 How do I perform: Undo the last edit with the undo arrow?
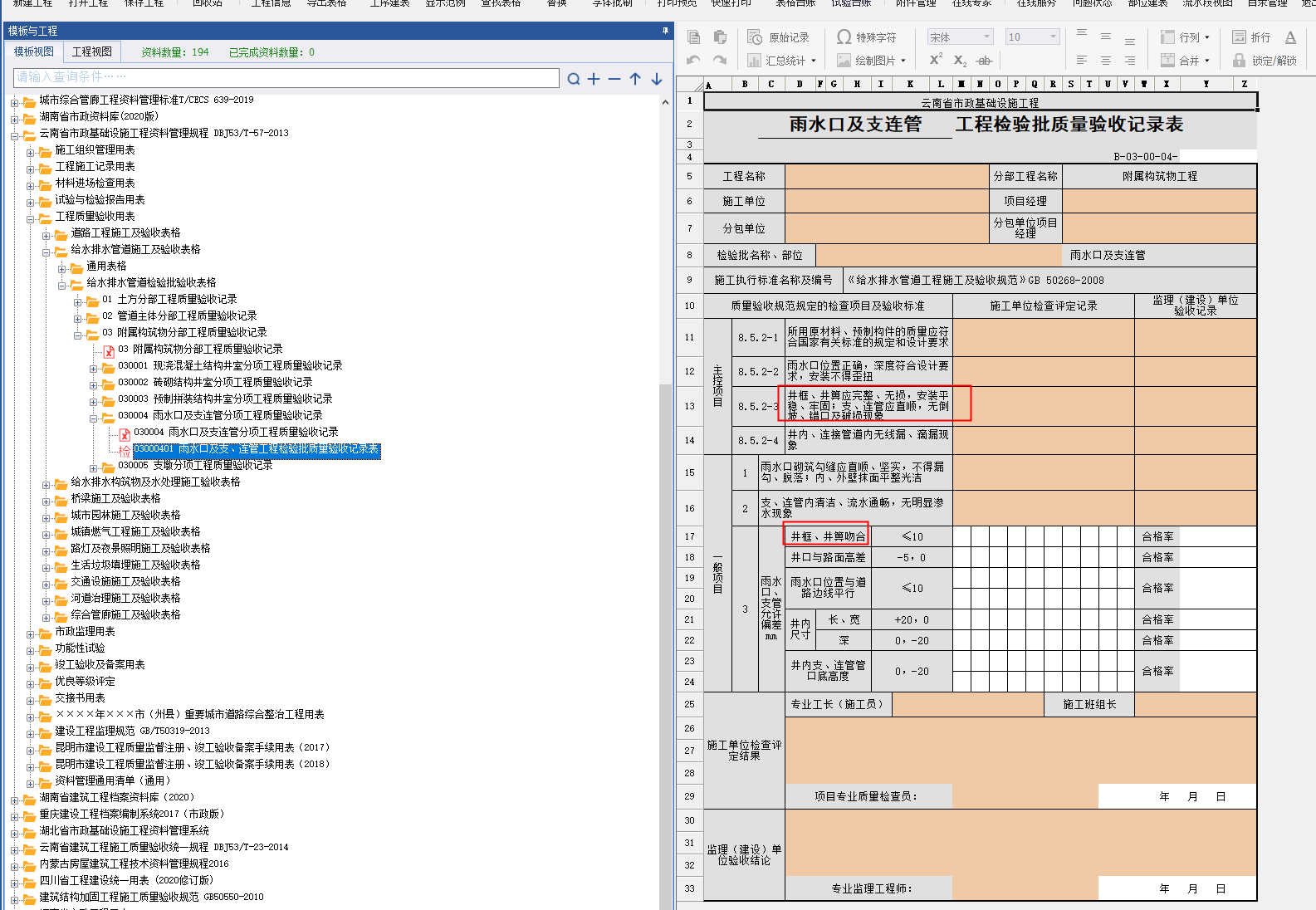point(694,61)
